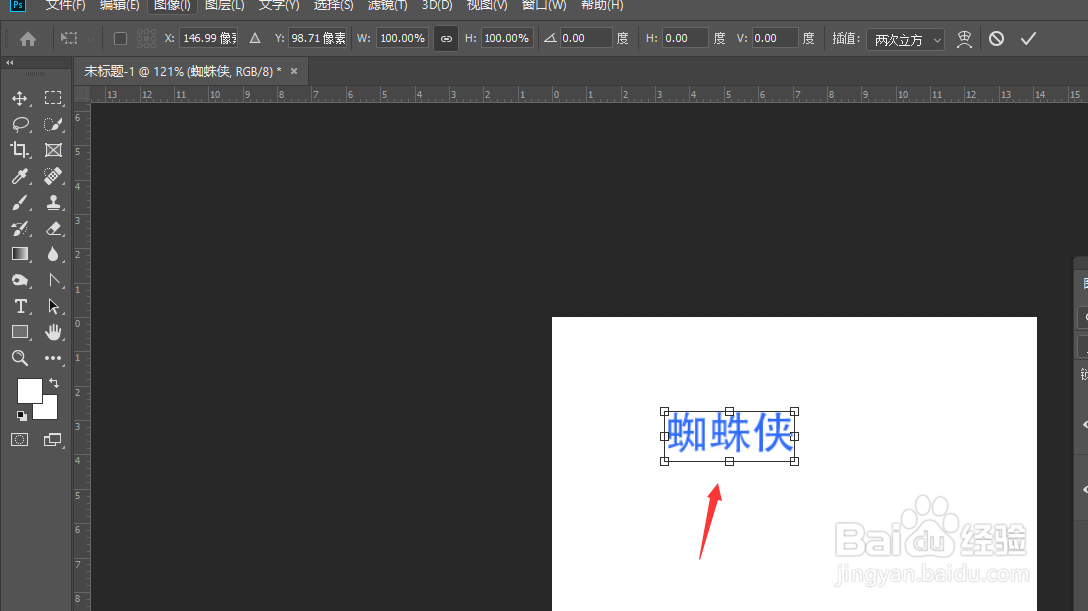The height and width of the screenshot is (611, 1088).
Task: Select the Lasso tool
Action: click(x=20, y=124)
